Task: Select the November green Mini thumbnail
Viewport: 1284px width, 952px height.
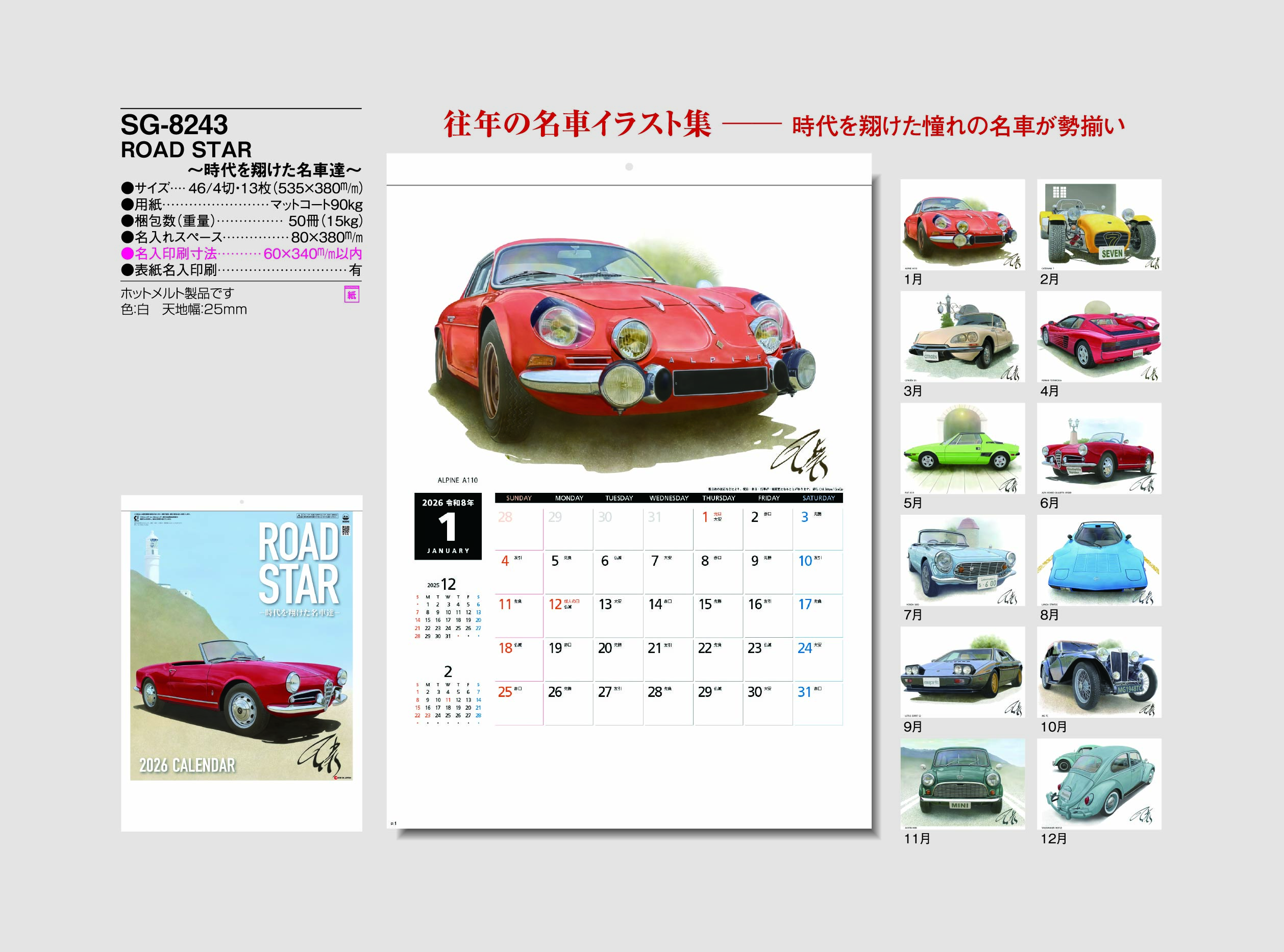Action: (962, 784)
